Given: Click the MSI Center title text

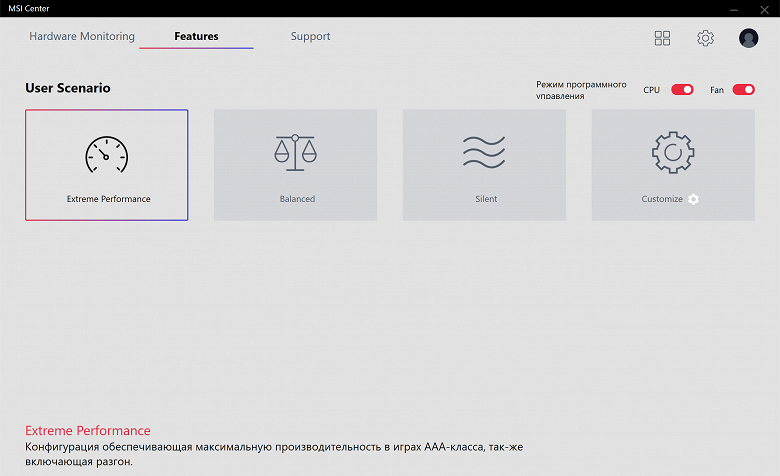Looking at the screenshot, I should point(29,8).
